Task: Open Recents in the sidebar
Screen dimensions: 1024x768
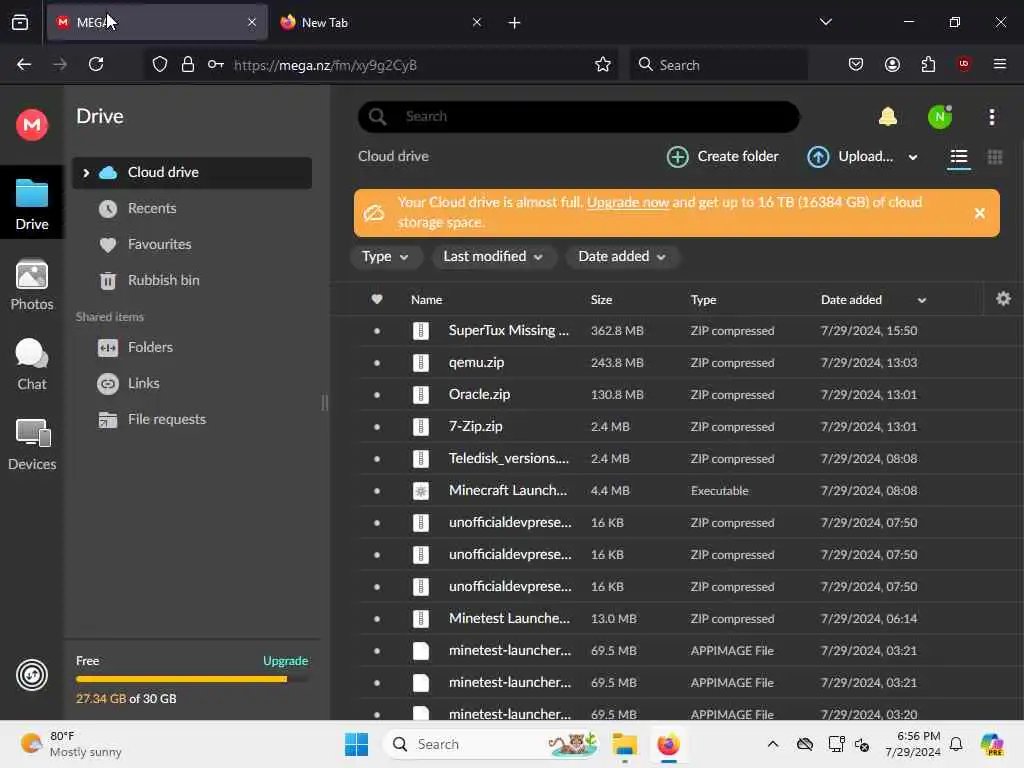Action: pos(152,208)
